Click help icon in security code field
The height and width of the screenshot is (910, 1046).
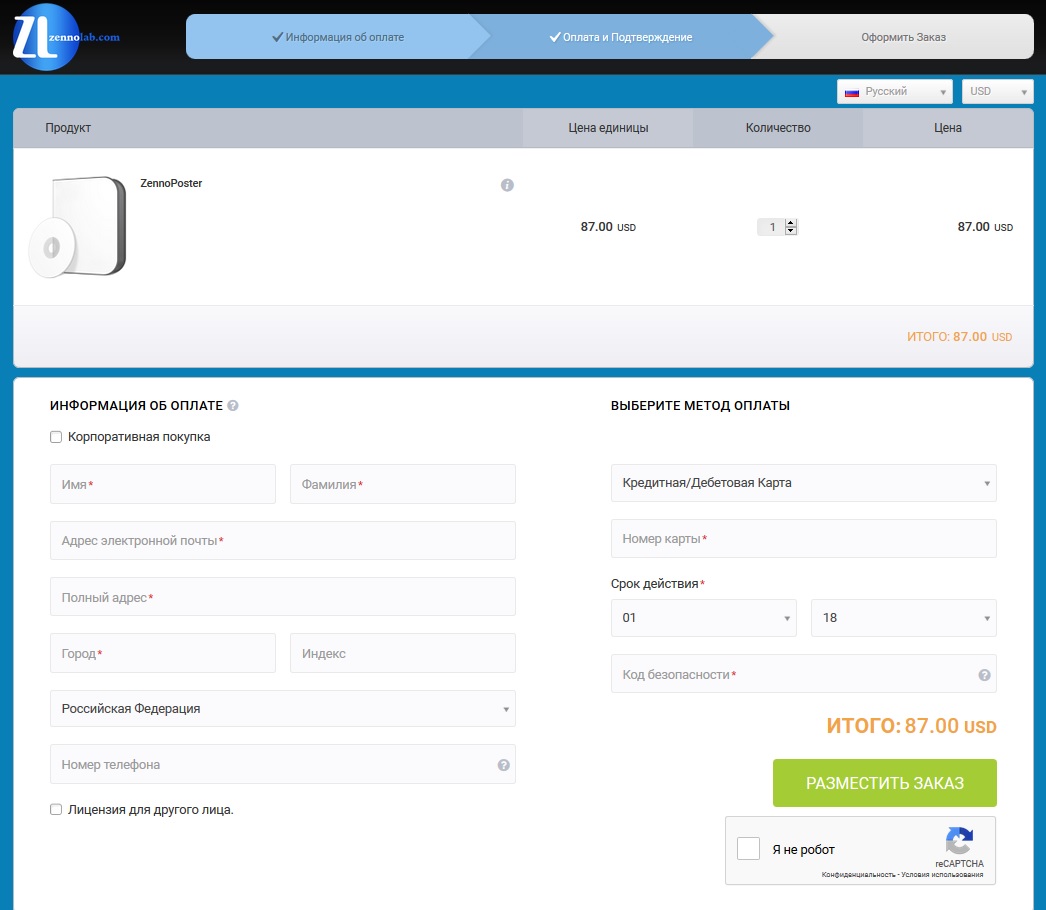click(984, 674)
